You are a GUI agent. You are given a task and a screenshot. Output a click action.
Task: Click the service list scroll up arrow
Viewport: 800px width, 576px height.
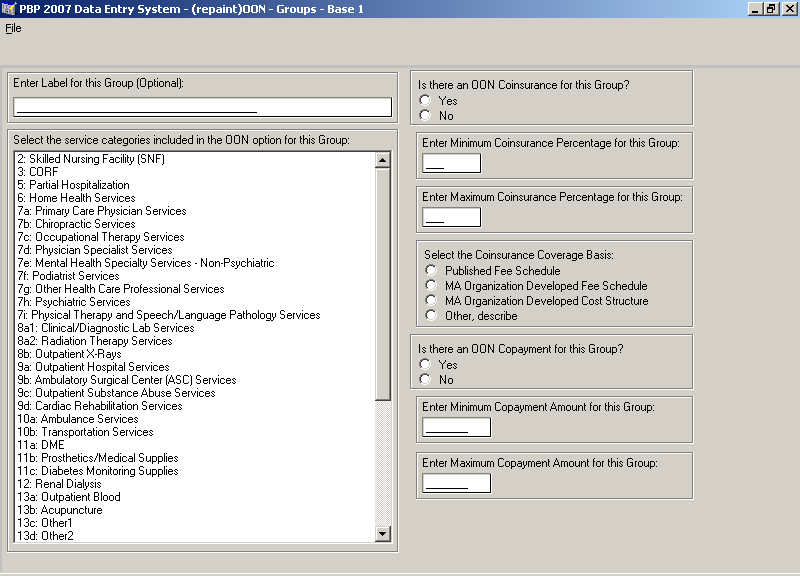pos(383,160)
